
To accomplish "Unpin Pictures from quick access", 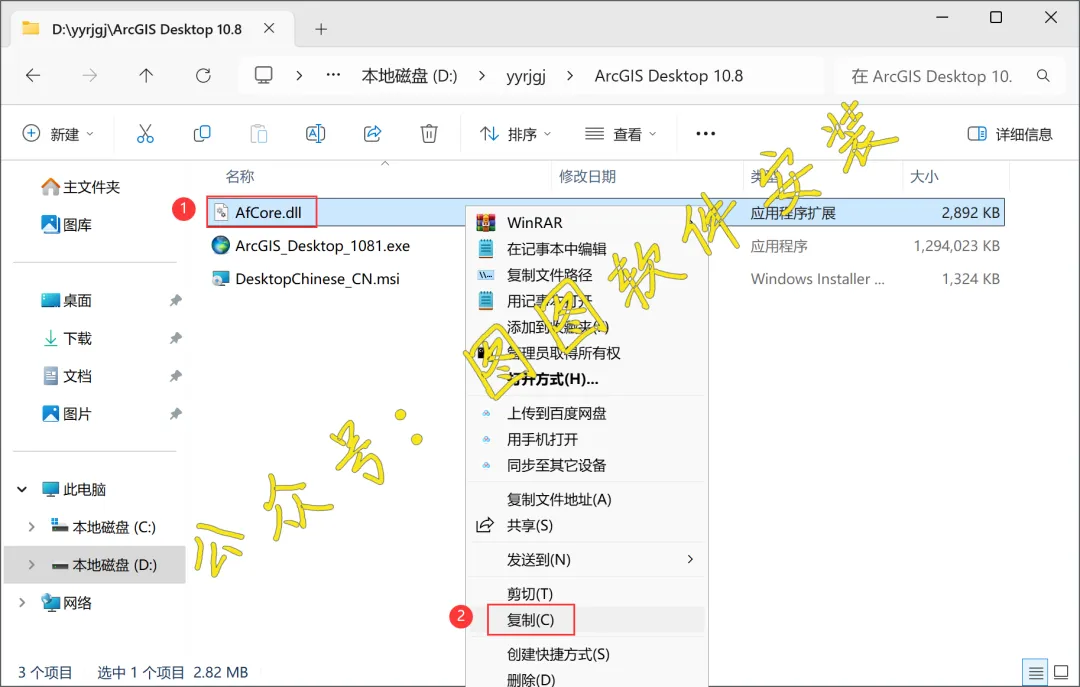I will pyautogui.click(x=176, y=414).
